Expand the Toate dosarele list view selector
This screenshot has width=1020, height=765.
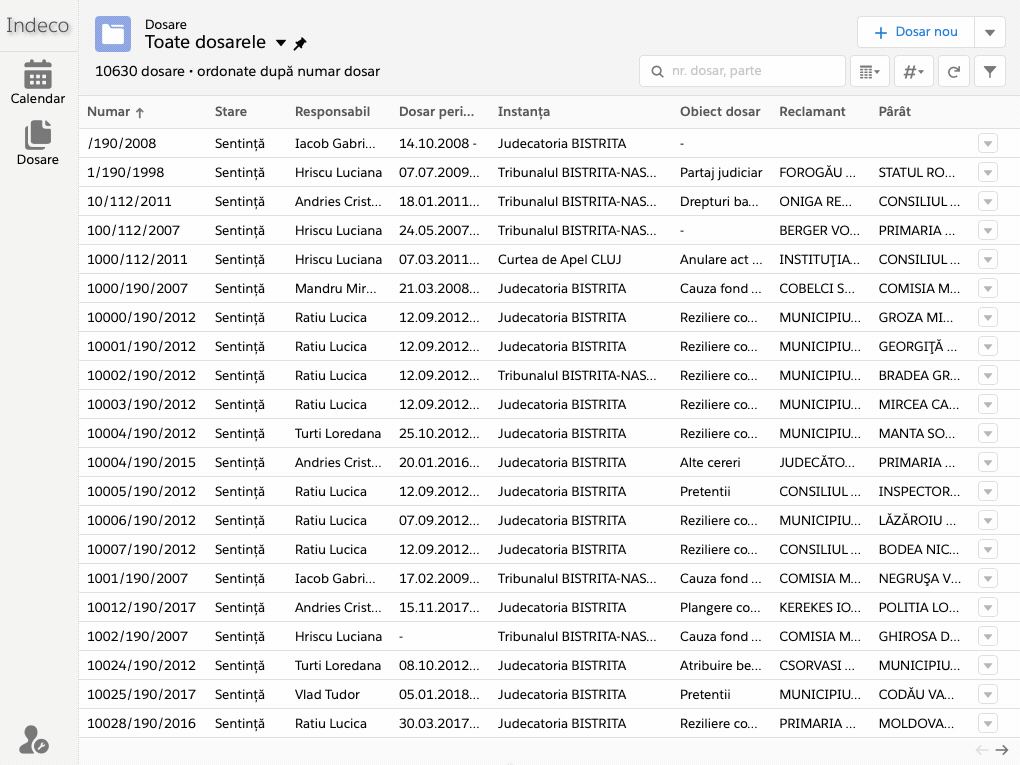281,43
